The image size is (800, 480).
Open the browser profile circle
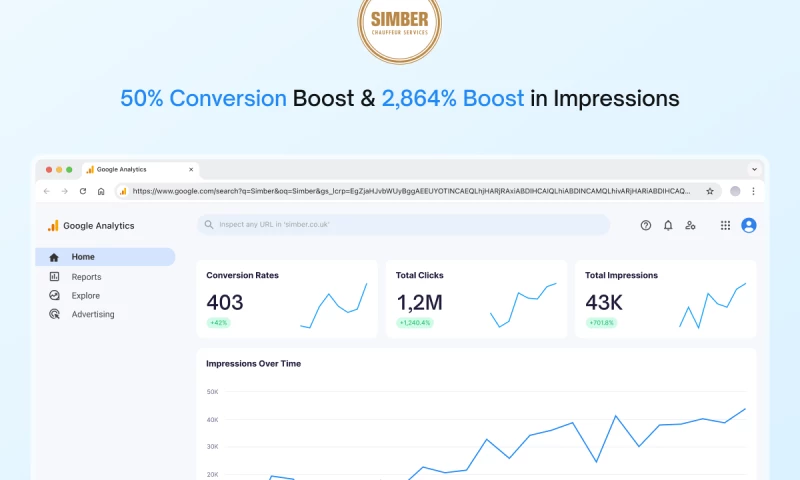(735, 191)
